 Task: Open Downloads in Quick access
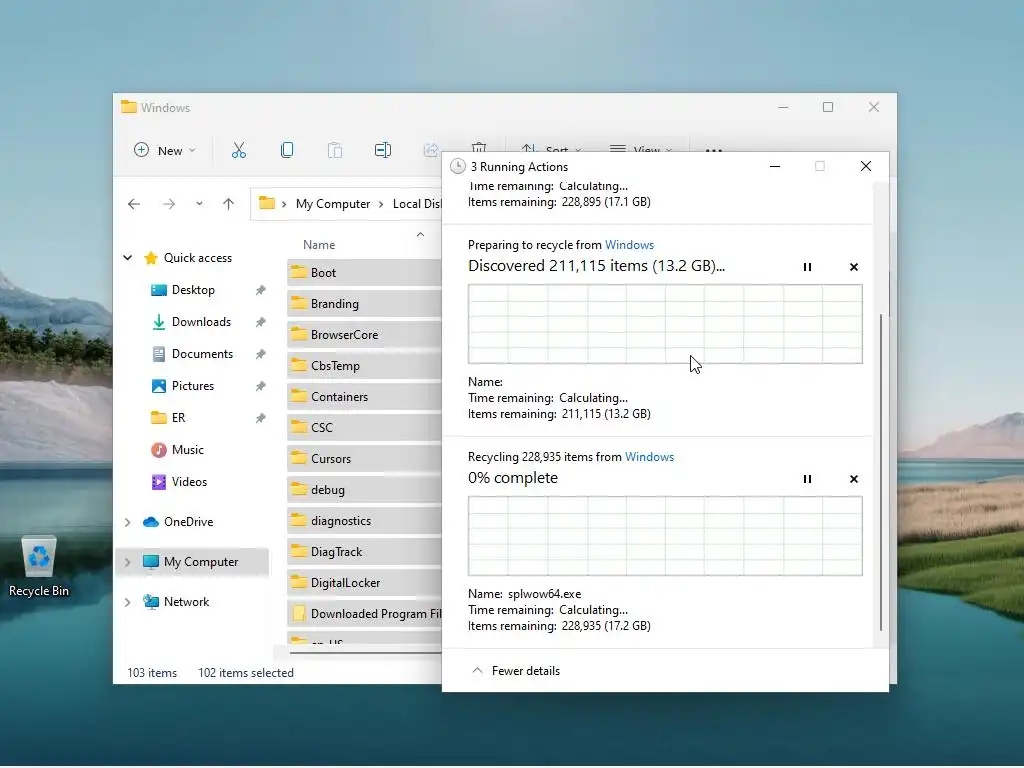coord(201,322)
